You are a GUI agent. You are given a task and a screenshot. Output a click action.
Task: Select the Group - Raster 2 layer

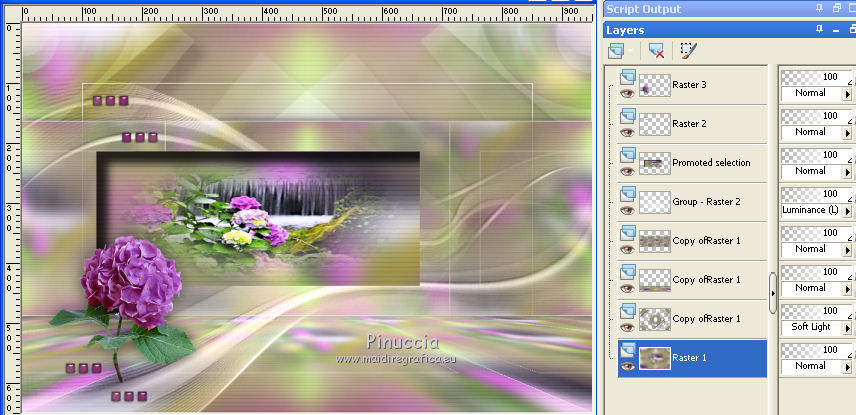(706, 201)
